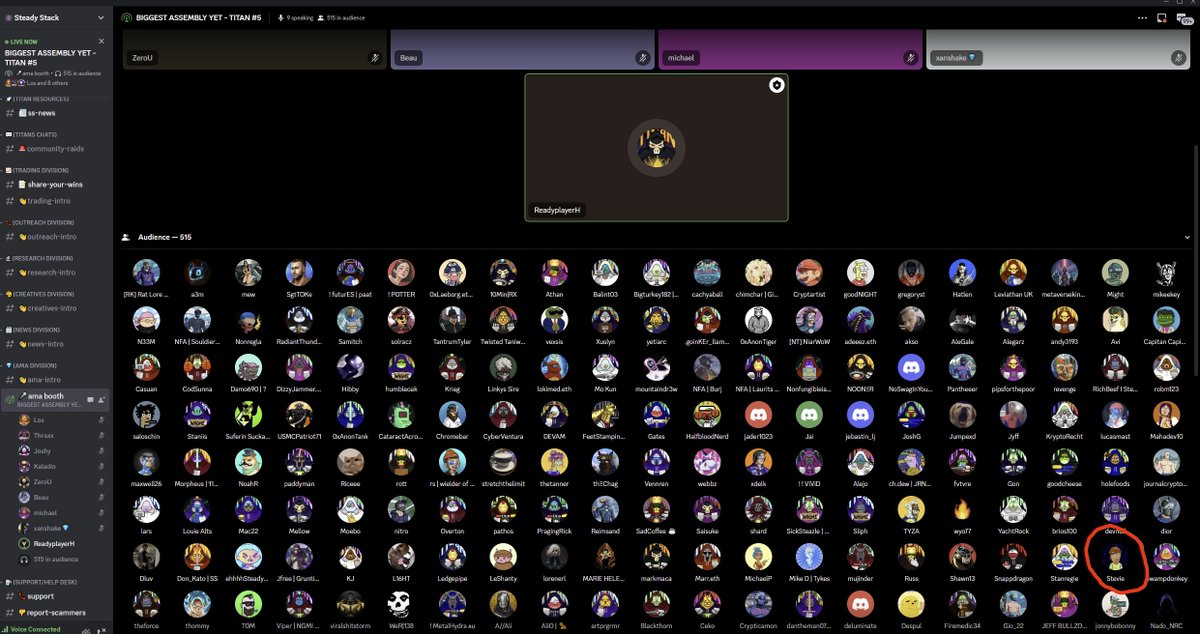Screen dimensions: 1200x634
Task: Select speaker Joshy in sidebar
Action: coord(62,451)
